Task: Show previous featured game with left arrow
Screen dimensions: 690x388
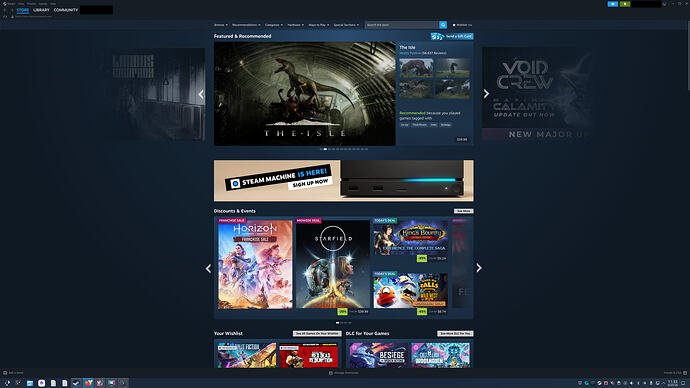Action: (x=201, y=94)
